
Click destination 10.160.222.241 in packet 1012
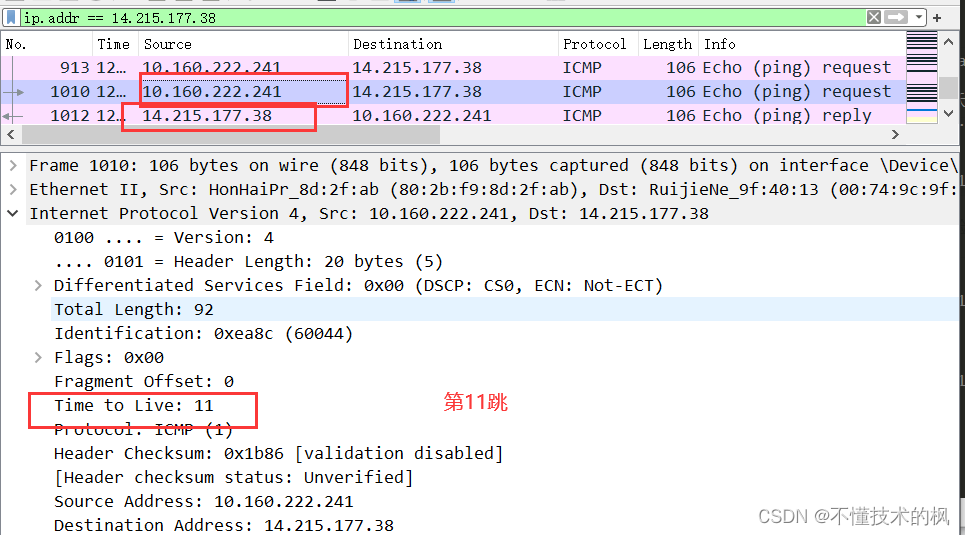click(x=422, y=116)
